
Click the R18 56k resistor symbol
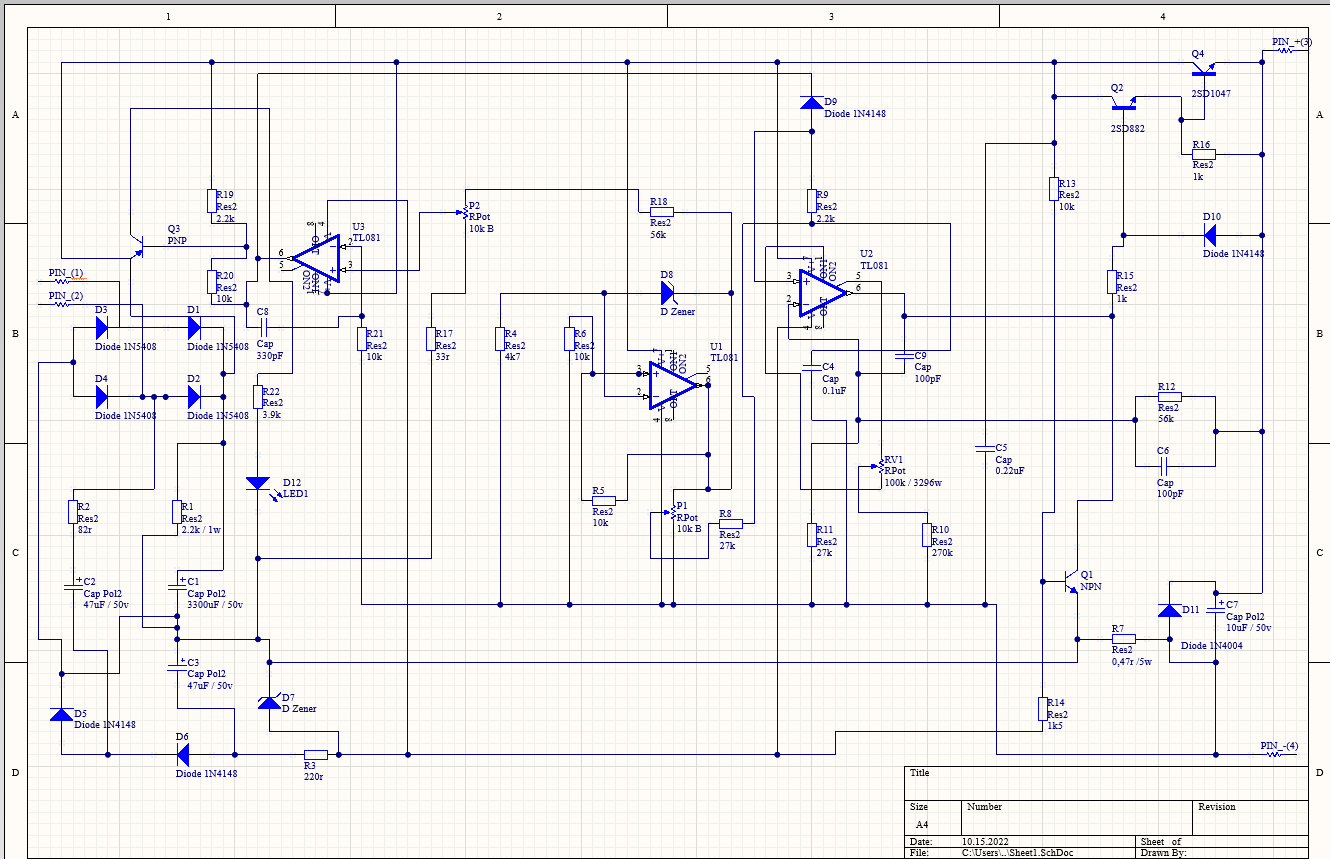point(661,212)
